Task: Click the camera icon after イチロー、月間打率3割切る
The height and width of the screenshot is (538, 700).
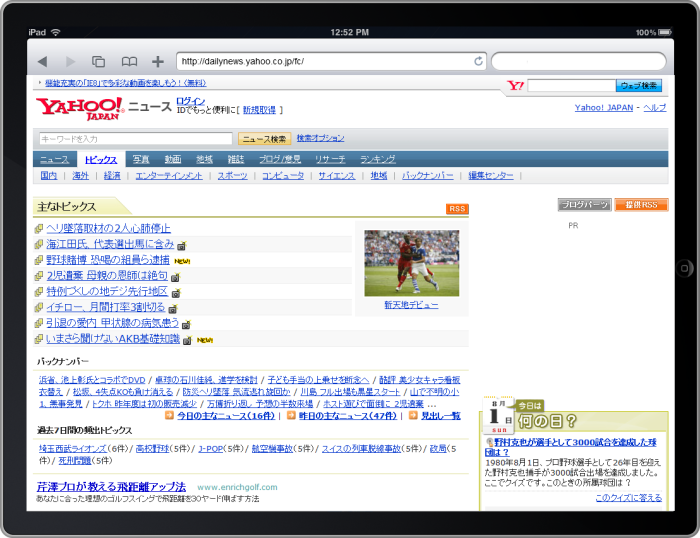Action: pyautogui.click(x=173, y=309)
